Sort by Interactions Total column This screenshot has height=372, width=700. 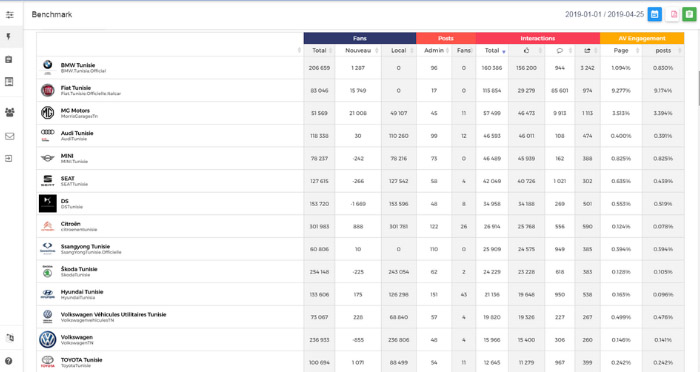492,50
